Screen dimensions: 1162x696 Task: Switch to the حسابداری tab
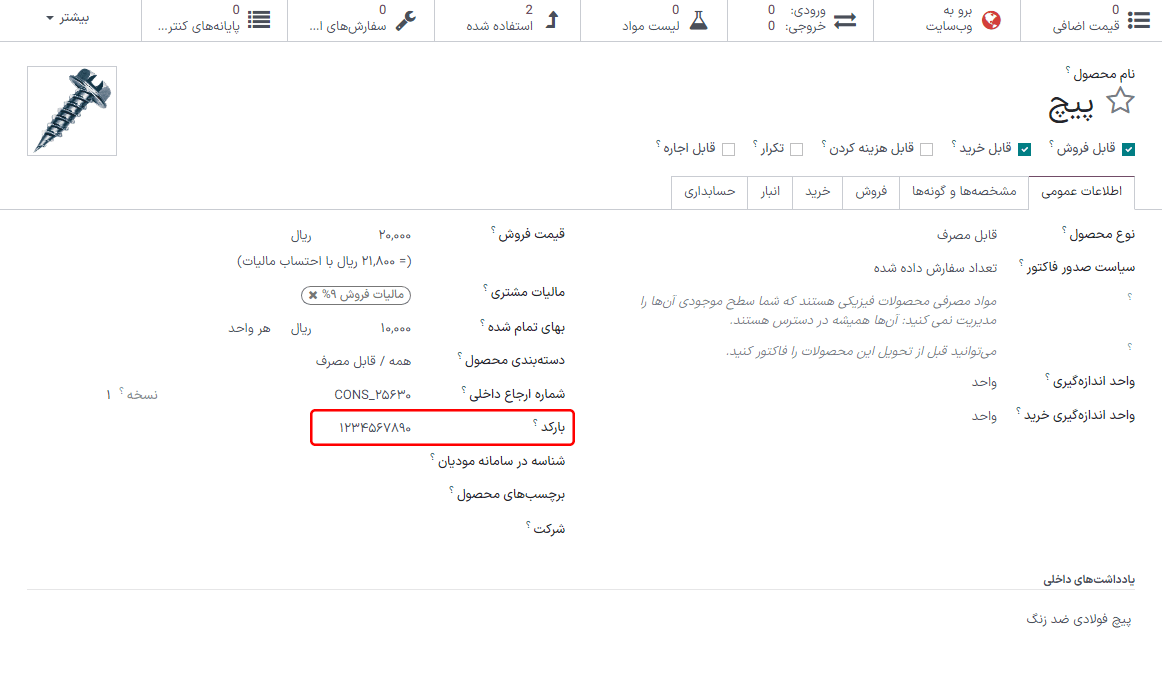pyautogui.click(x=709, y=191)
